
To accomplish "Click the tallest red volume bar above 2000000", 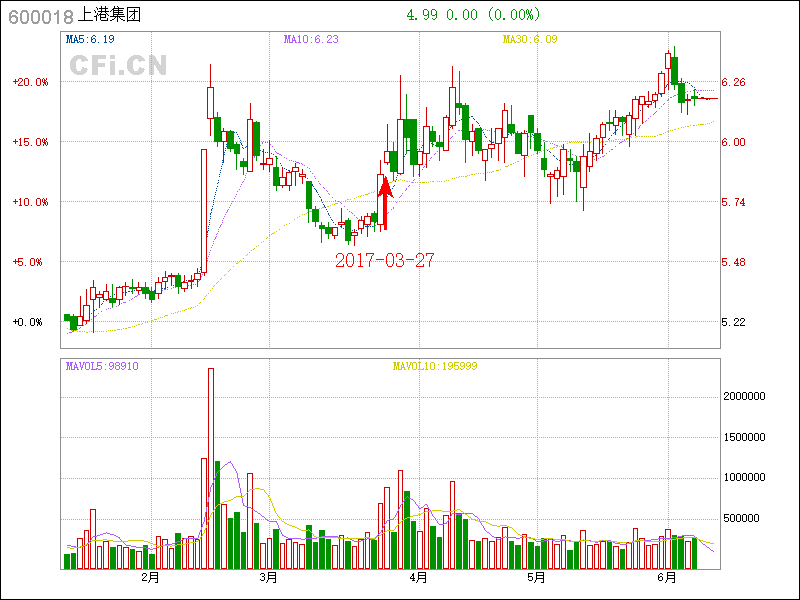I will click(x=211, y=468).
